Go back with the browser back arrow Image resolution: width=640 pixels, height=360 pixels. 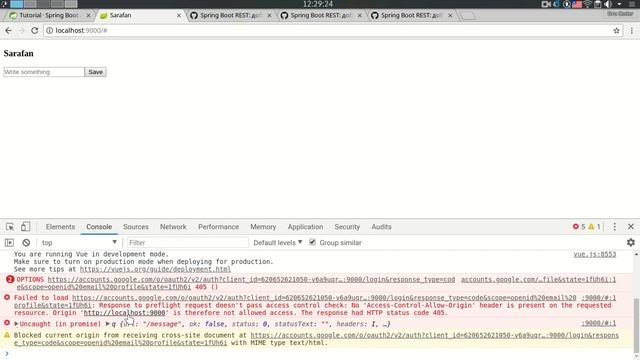pos(9,31)
